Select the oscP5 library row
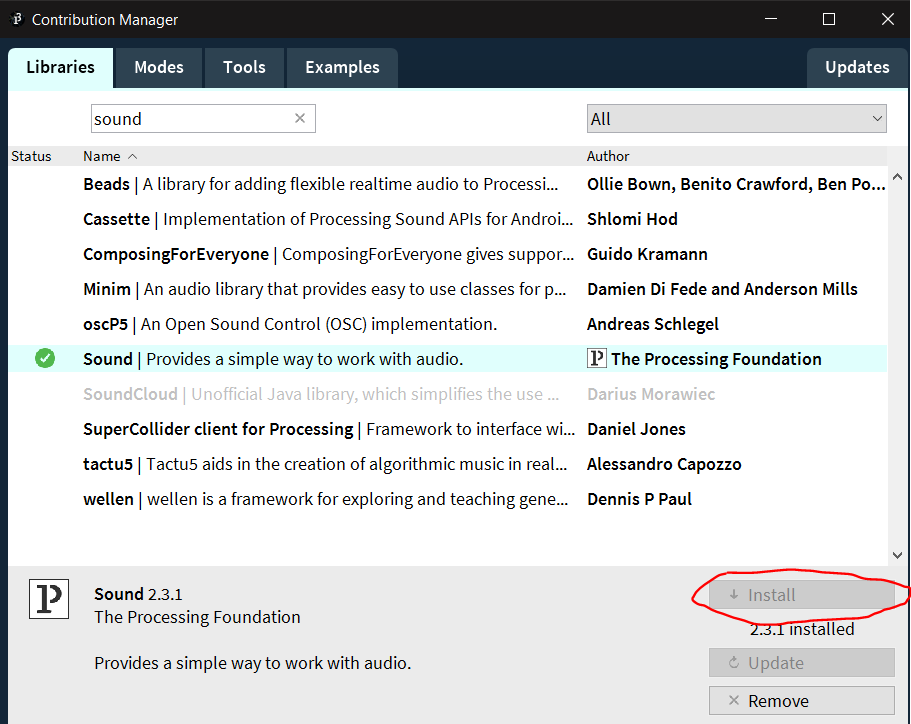This screenshot has height=724, width=911. [447, 324]
